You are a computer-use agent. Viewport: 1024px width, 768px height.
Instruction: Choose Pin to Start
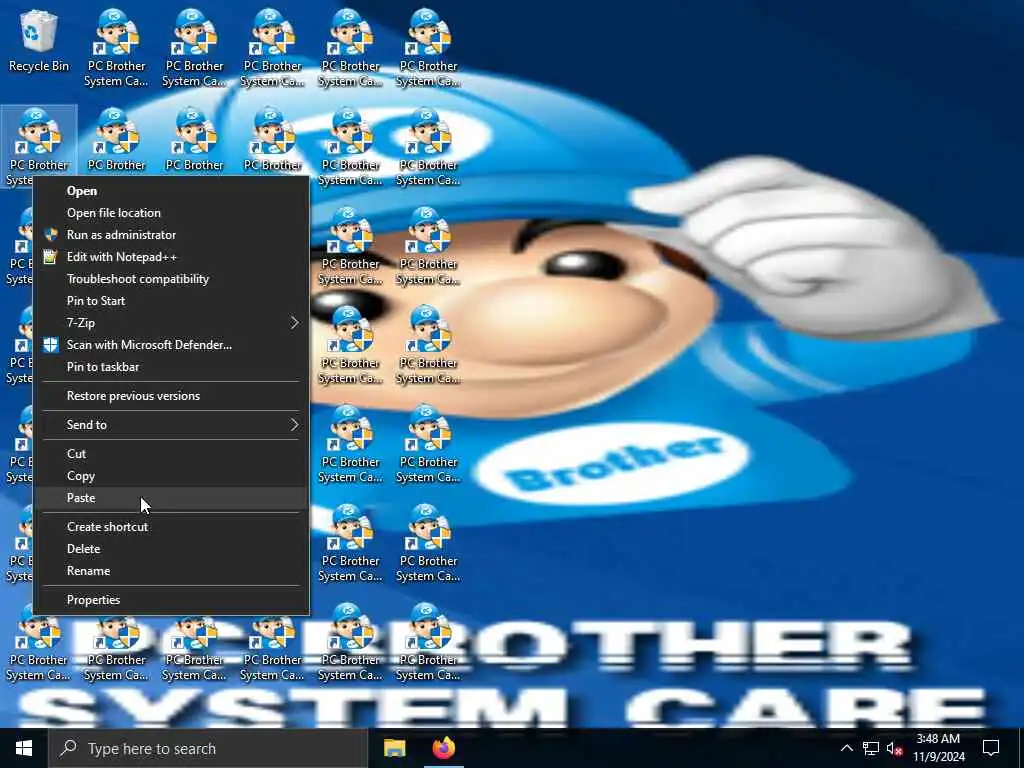(x=170, y=301)
